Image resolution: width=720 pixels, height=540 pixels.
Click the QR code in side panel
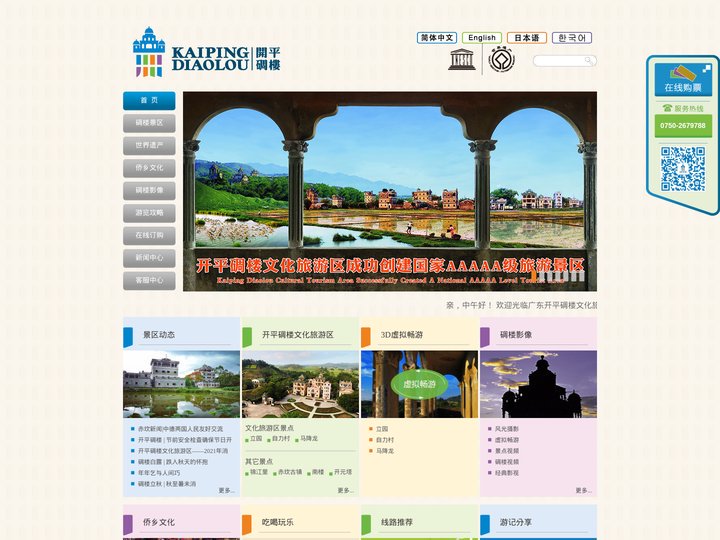click(683, 169)
